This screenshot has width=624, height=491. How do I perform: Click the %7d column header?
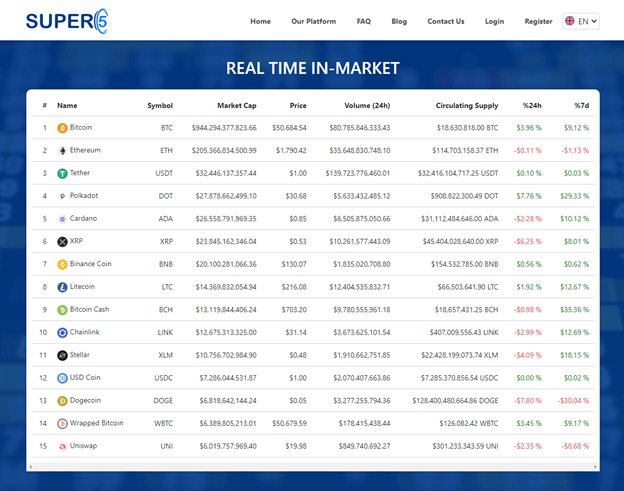click(581, 105)
